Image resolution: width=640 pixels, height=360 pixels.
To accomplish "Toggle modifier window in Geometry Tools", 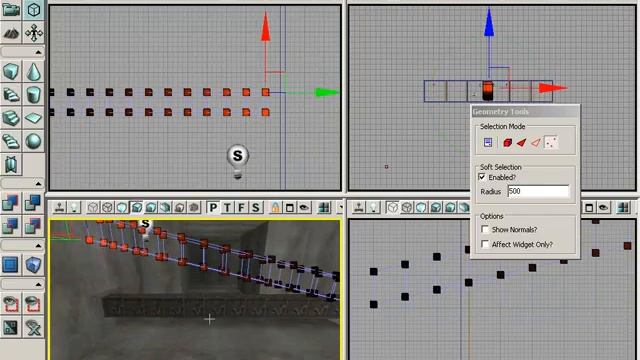I will coord(488,142).
